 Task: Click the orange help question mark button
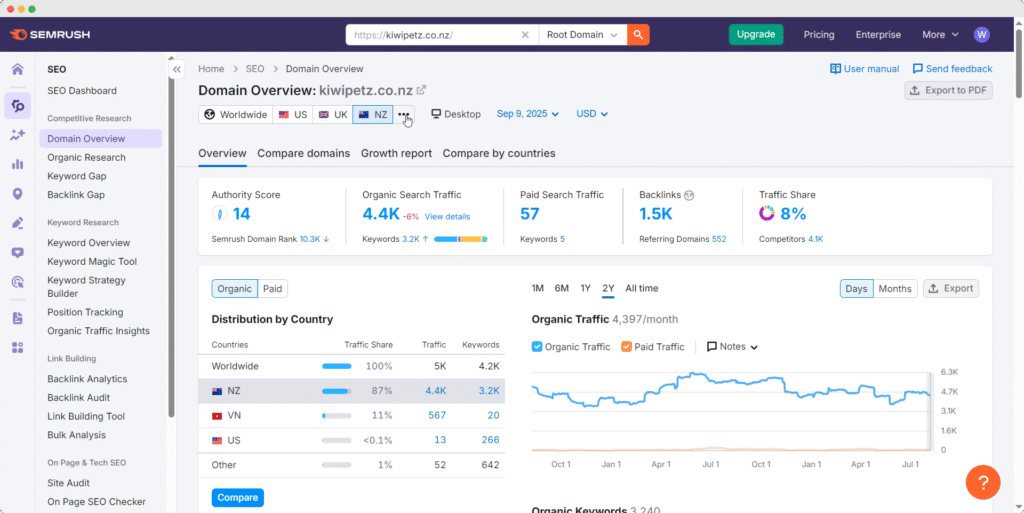coord(983,483)
